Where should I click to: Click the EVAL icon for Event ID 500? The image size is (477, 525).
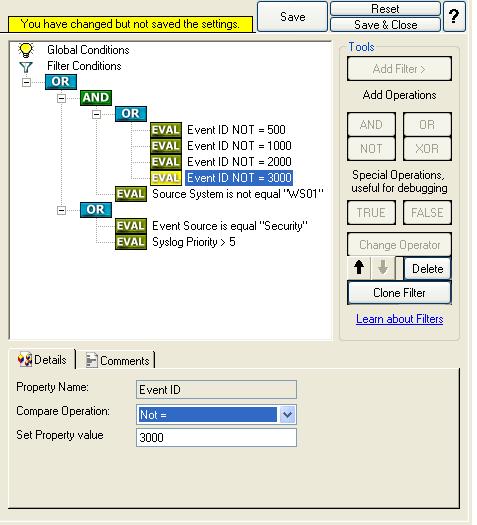click(x=166, y=130)
